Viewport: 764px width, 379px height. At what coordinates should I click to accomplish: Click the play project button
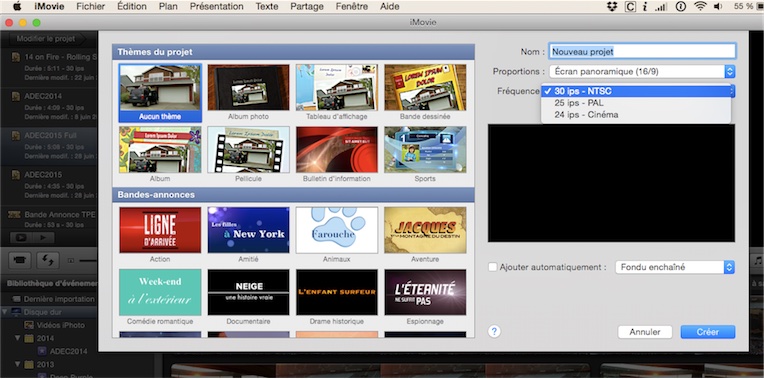click(43, 238)
